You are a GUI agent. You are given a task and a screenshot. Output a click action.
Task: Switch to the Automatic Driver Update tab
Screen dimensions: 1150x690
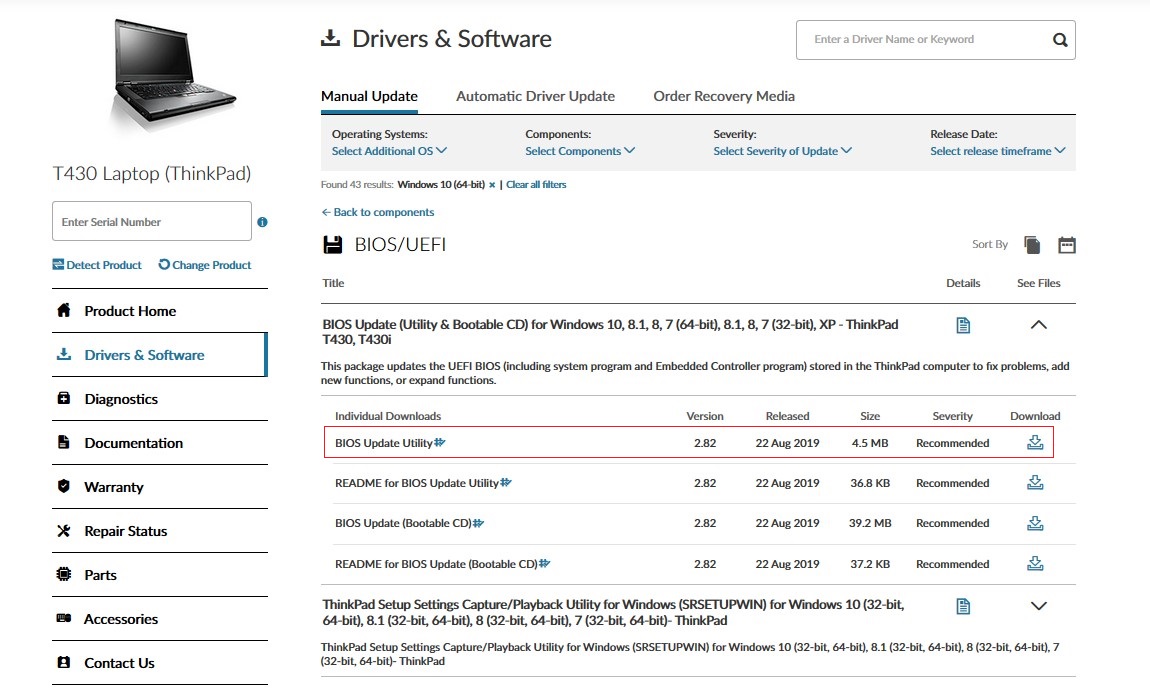point(535,96)
